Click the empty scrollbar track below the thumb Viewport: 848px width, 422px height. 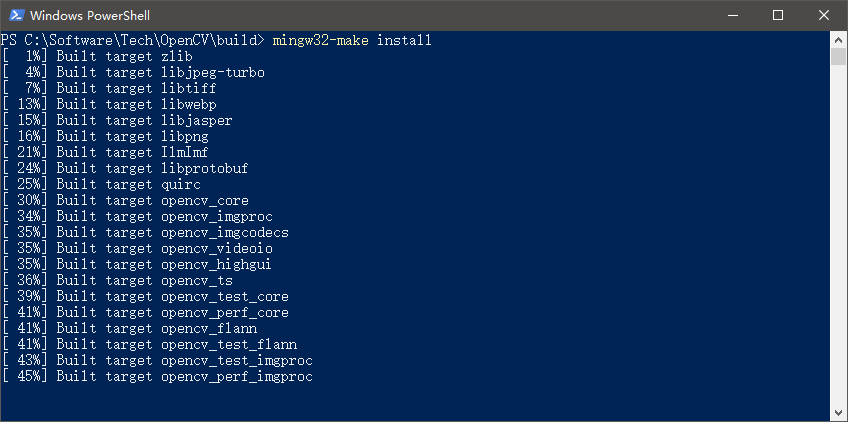tap(838, 233)
